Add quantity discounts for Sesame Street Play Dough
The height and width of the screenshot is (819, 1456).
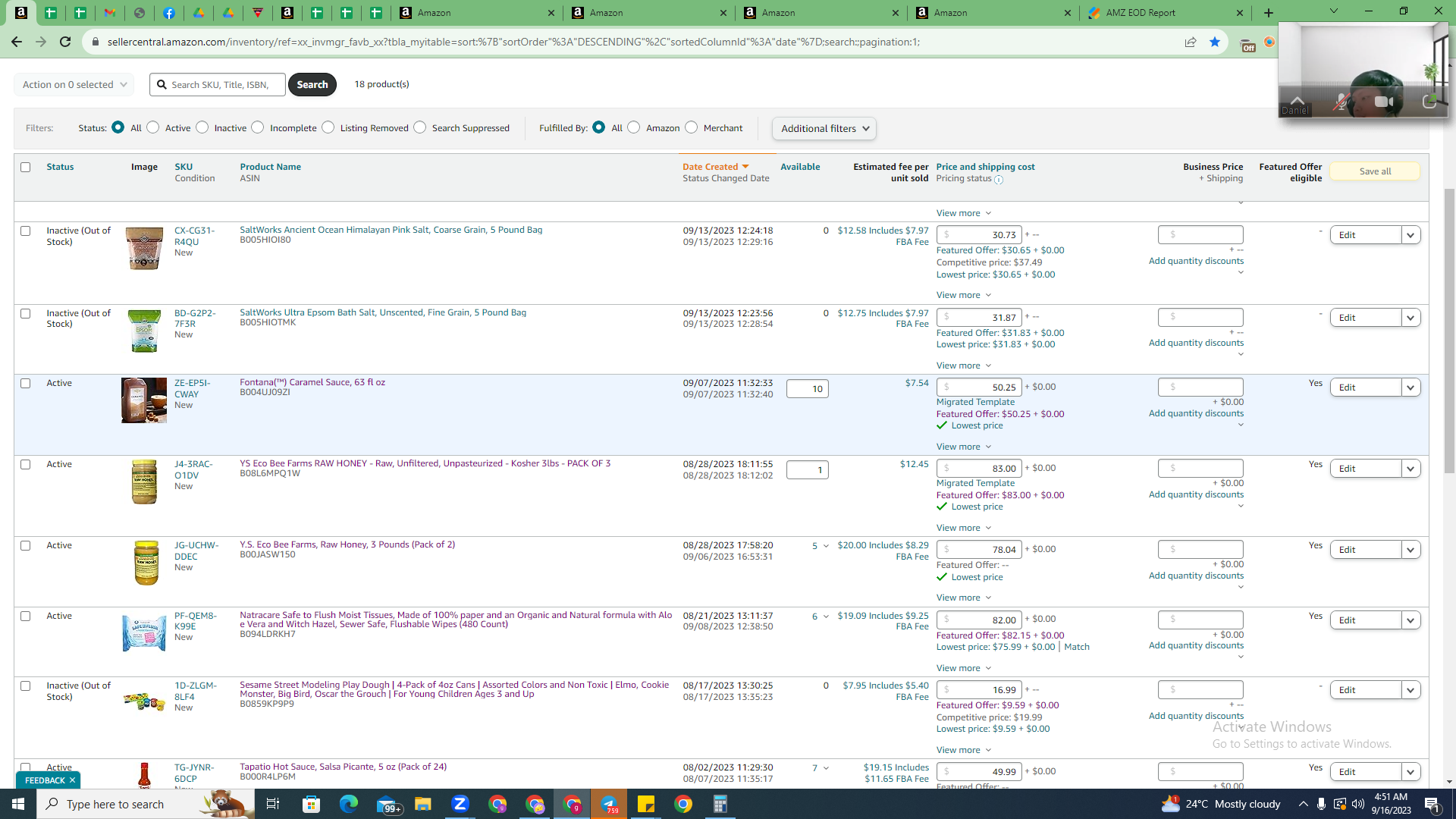pos(1196,716)
